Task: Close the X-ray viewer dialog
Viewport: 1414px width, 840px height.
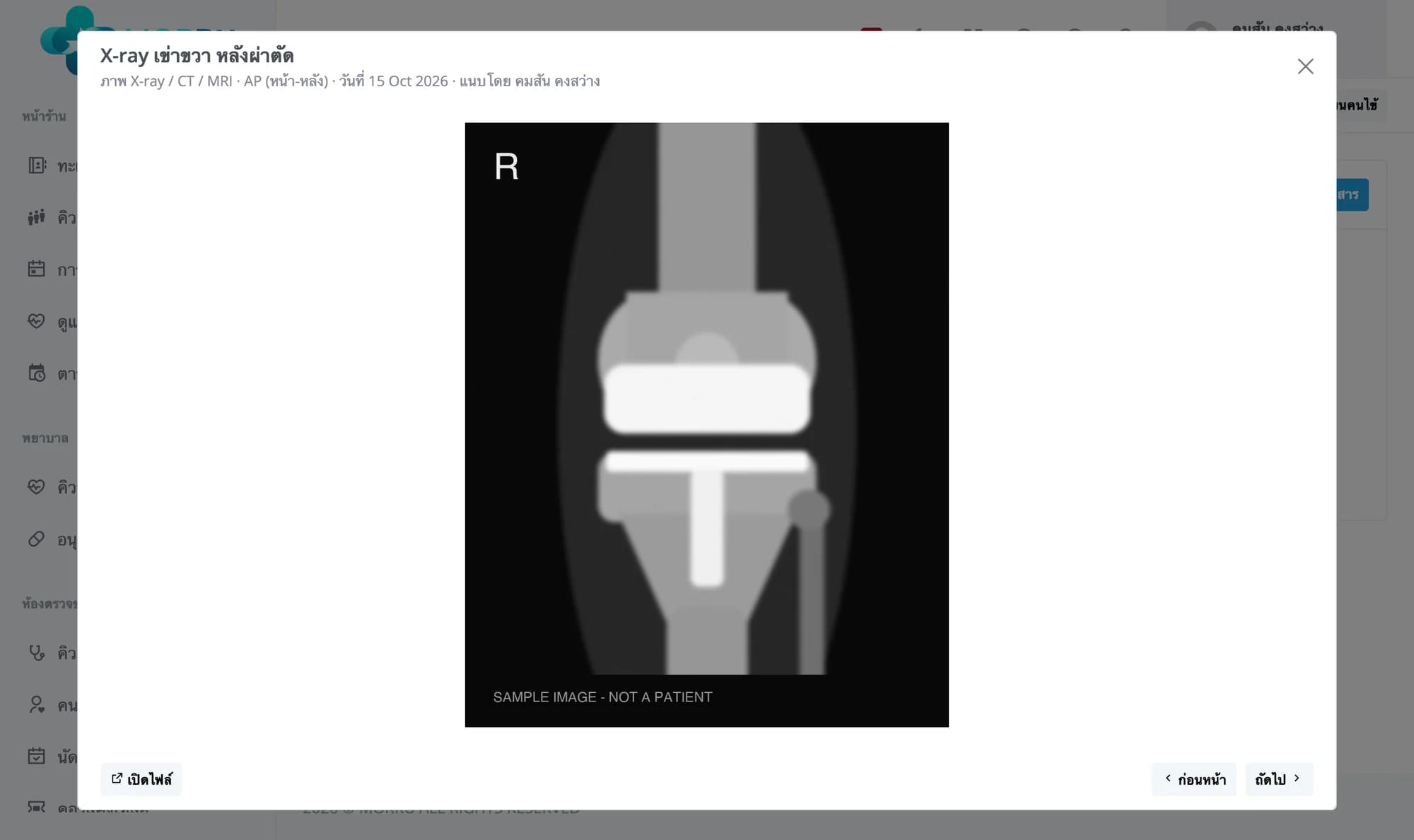Action: [1305, 66]
